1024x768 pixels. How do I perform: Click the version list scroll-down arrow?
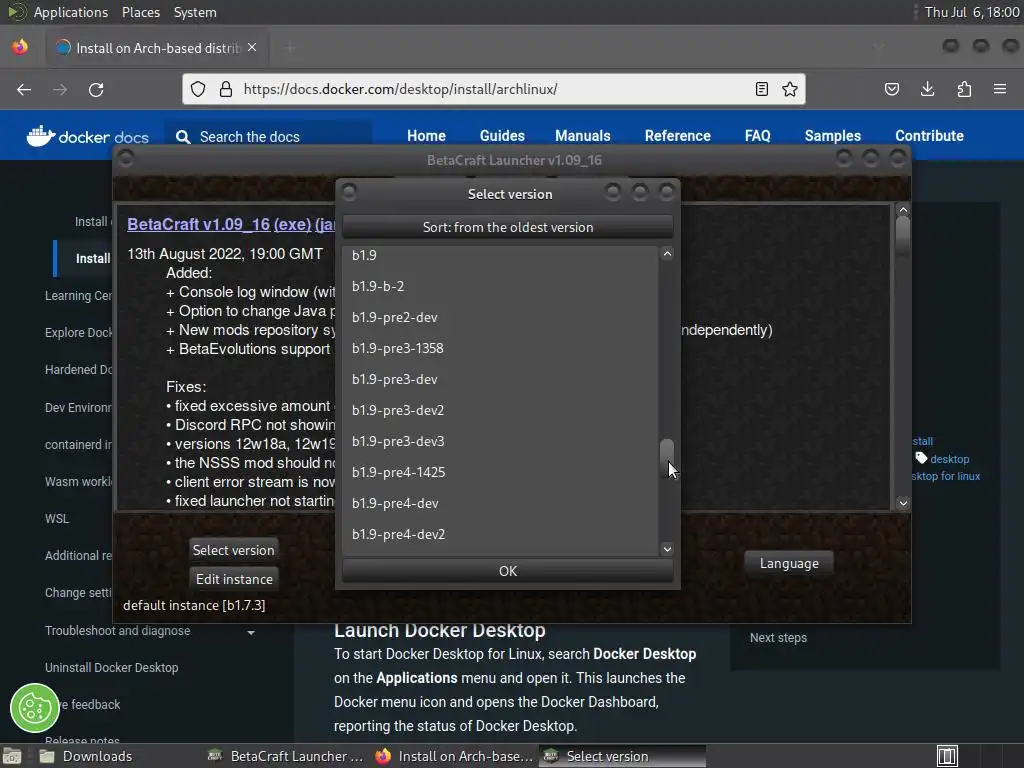667,549
